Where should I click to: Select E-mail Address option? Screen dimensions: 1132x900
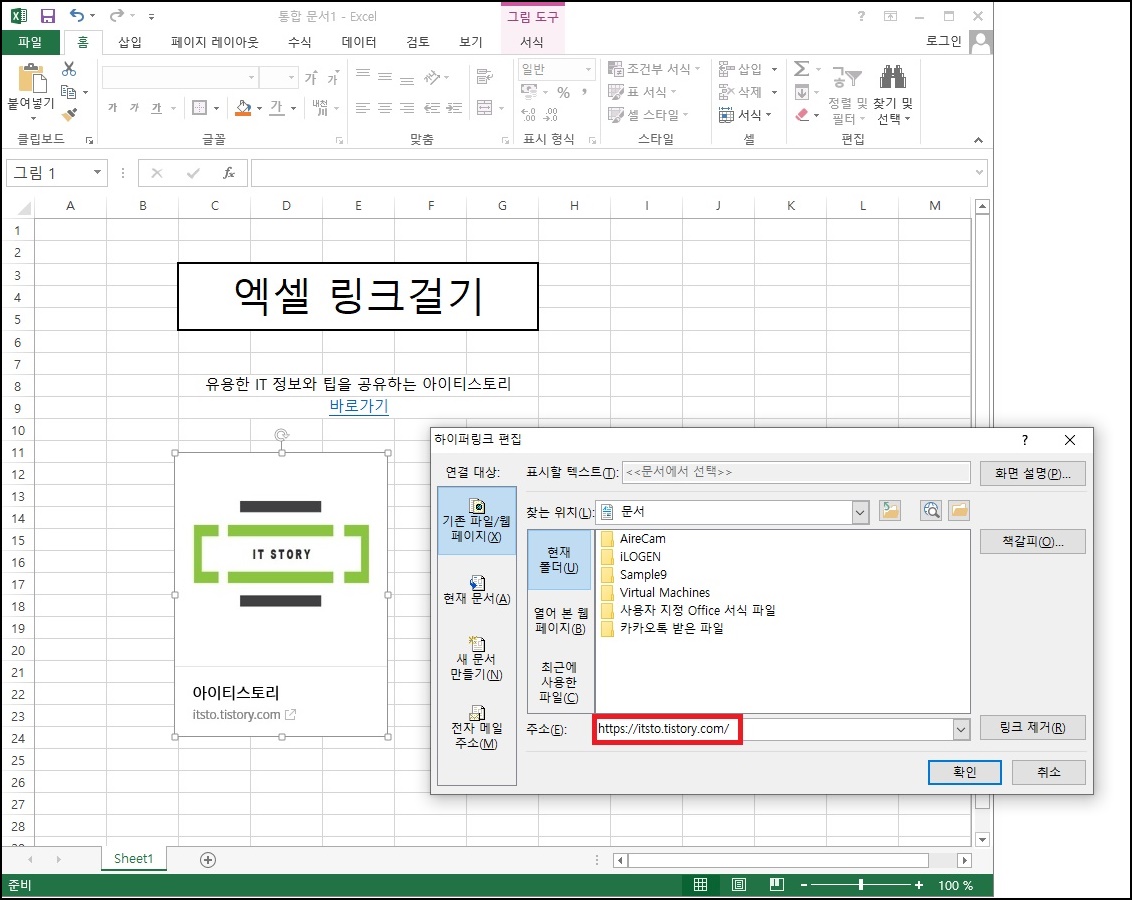click(476, 728)
